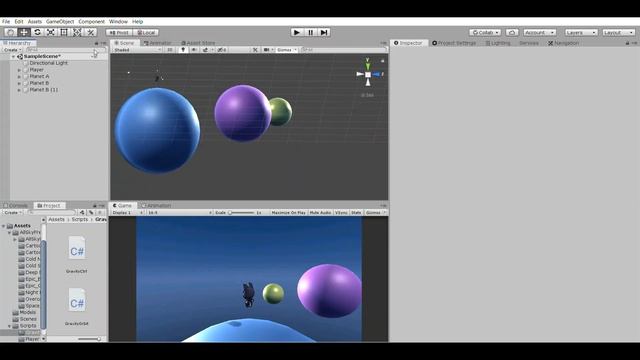Viewport: 640px width, 360px height.
Task: Collapse Assets folder tree
Action: pyautogui.click(x=4, y=226)
